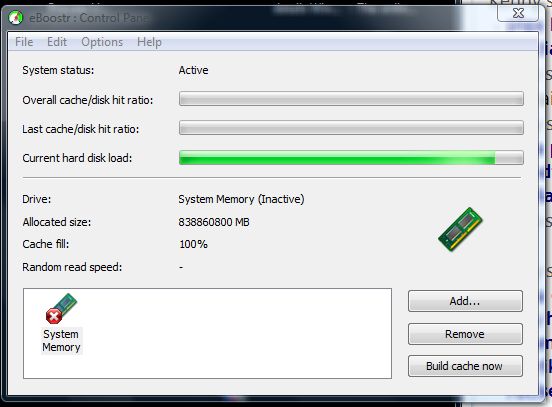This screenshot has width=552, height=407.
Task: Click the eBoostr Control Panel title bar
Action: pyautogui.click(x=246, y=18)
